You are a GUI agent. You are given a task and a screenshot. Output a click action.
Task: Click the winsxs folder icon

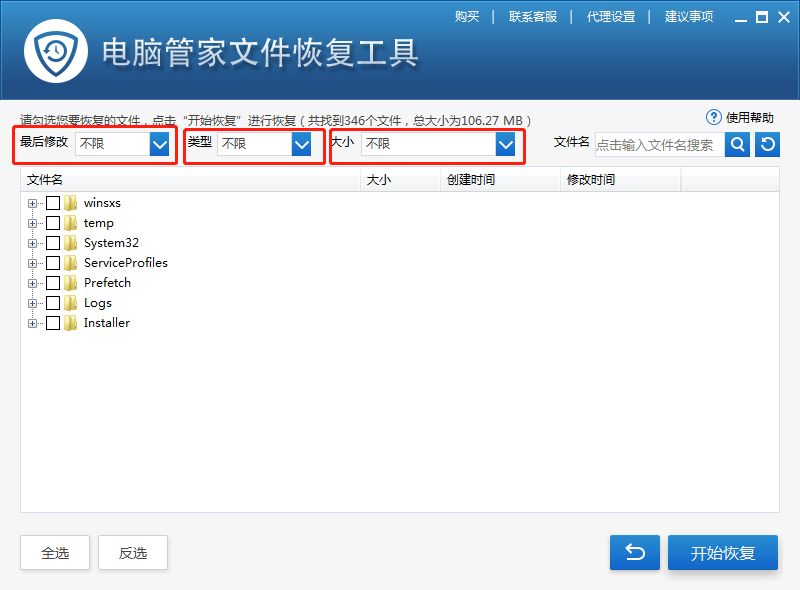(x=70, y=203)
